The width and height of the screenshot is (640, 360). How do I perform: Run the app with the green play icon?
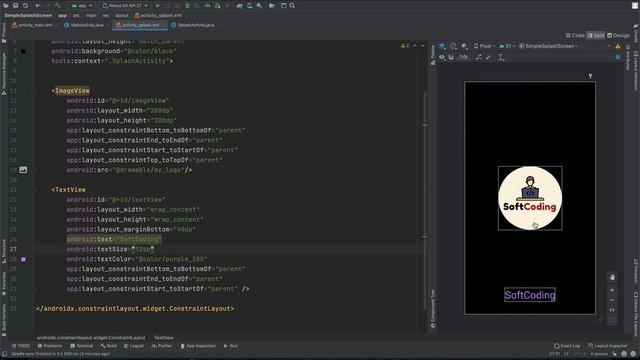[158, 6]
